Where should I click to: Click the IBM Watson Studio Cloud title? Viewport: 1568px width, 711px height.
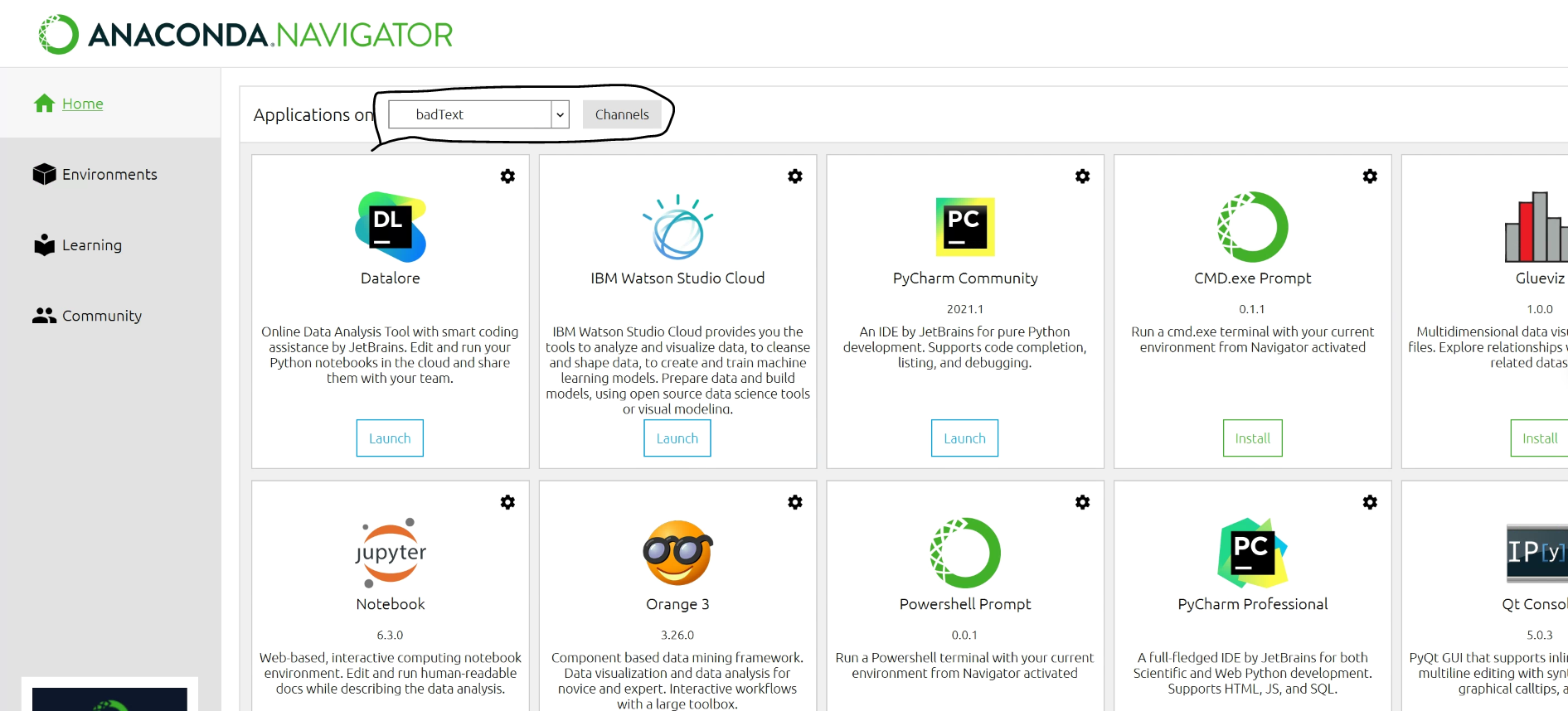click(677, 278)
